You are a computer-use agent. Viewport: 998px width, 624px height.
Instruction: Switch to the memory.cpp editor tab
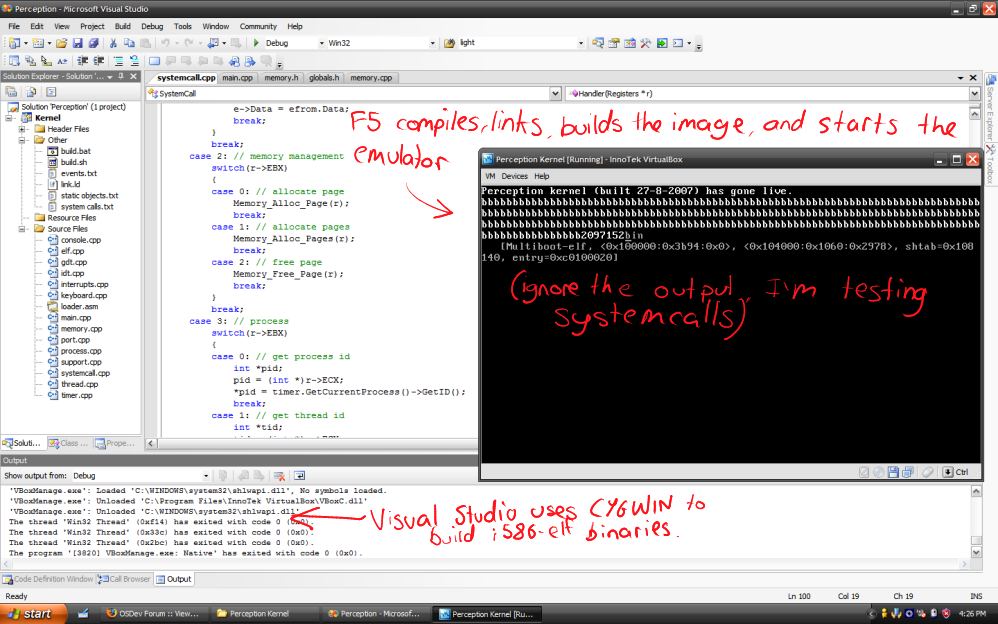pyautogui.click(x=371, y=78)
